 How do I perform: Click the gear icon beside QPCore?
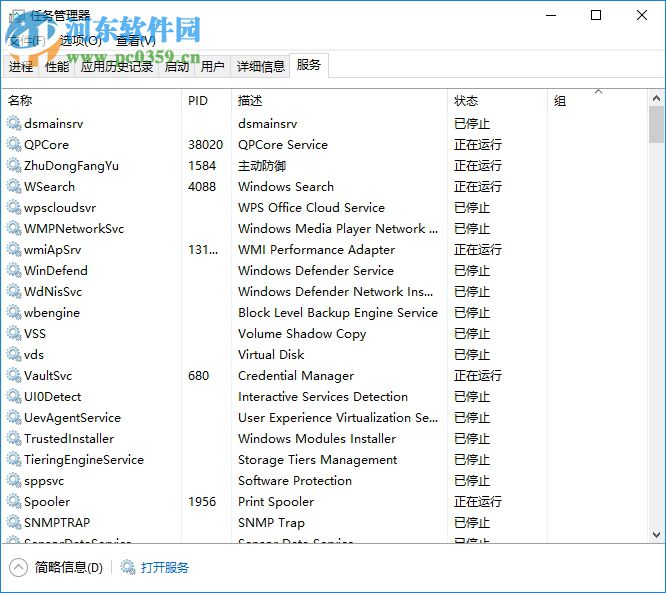pyautogui.click(x=14, y=144)
